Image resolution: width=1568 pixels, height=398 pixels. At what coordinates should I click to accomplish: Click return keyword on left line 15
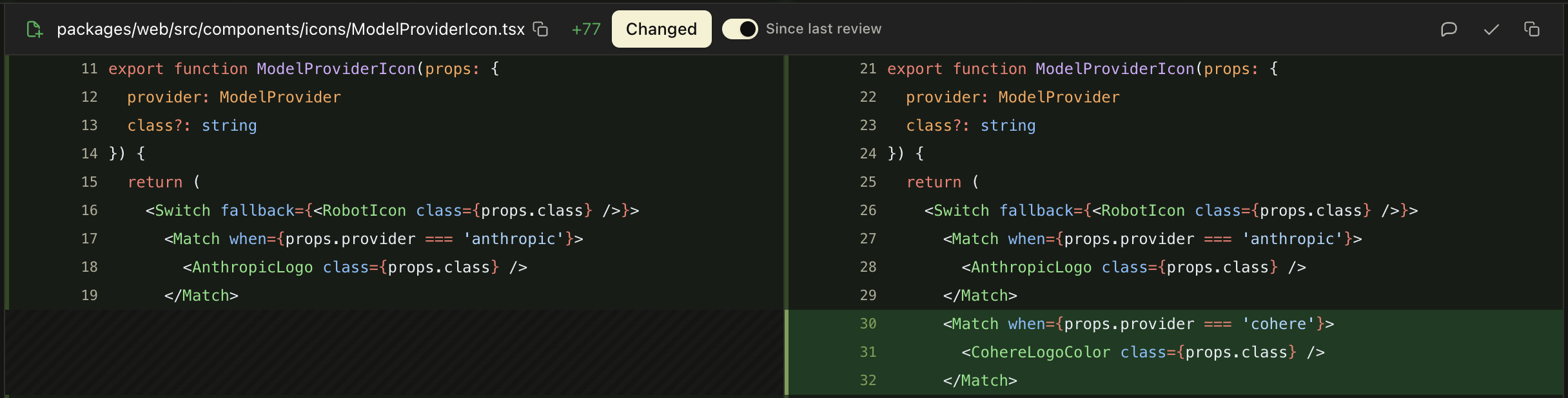[155, 182]
